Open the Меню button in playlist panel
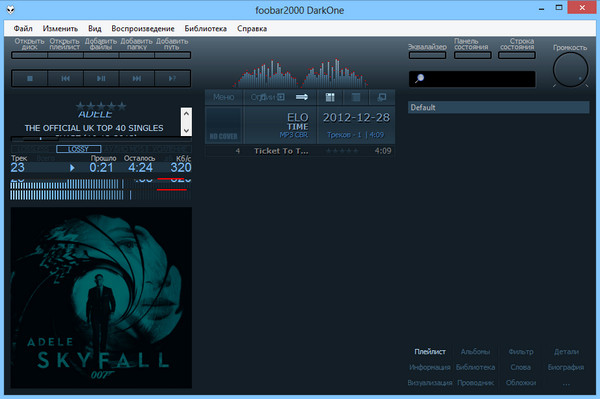The height and width of the screenshot is (399, 600). coord(224,97)
